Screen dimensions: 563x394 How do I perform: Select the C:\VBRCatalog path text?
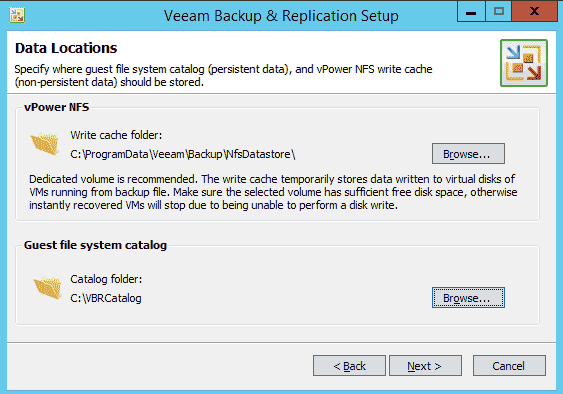coord(106,298)
